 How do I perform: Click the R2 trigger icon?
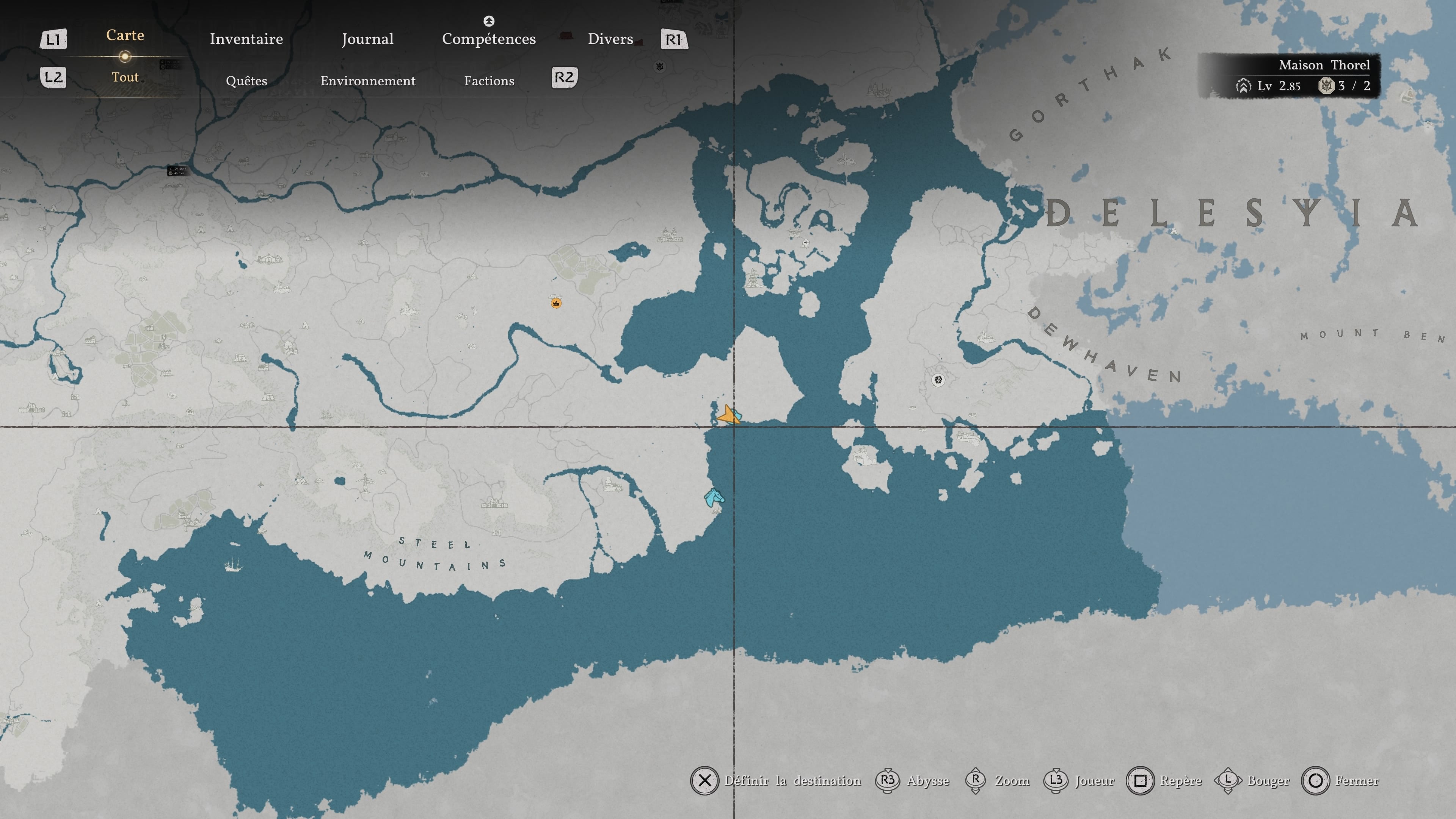pyautogui.click(x=564, y=77)
